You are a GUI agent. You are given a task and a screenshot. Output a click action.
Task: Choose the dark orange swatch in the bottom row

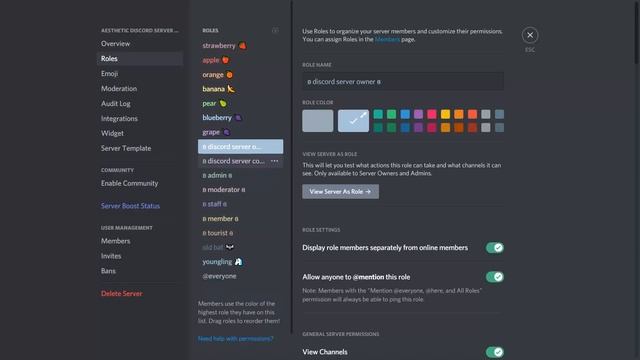[x=459, y=128]
